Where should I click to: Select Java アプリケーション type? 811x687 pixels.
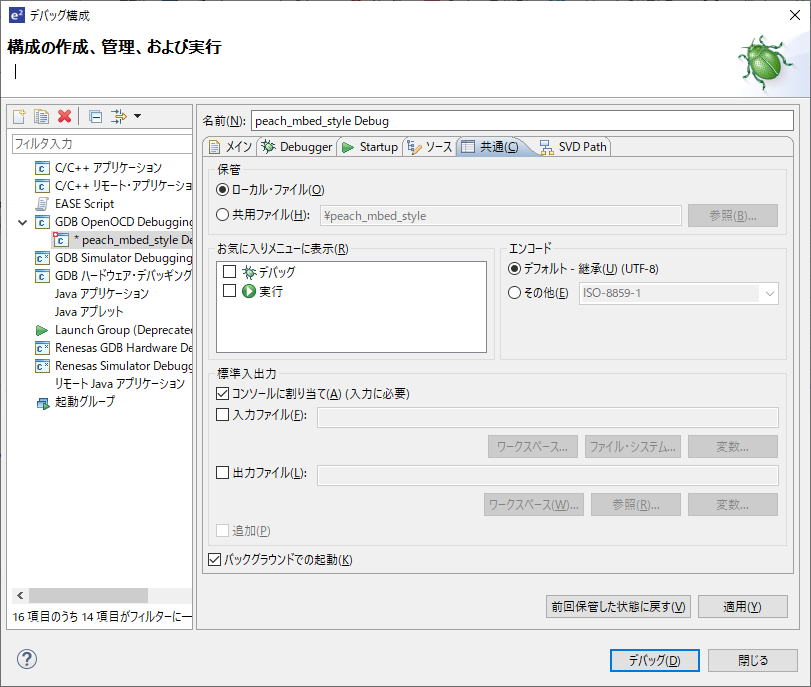(102, 294)
